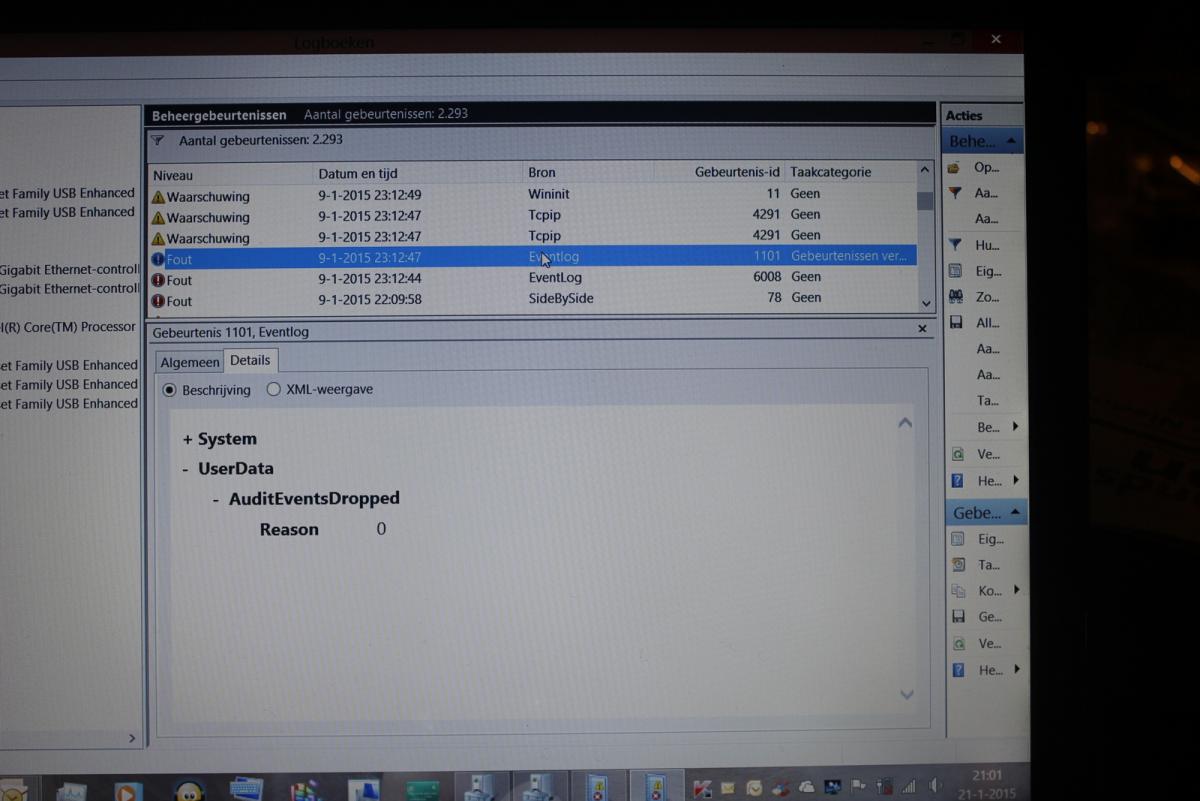This screenshot has width=1200, height=801.
Task: Click the scroll down arrow in events list
Action: [925, 302]
